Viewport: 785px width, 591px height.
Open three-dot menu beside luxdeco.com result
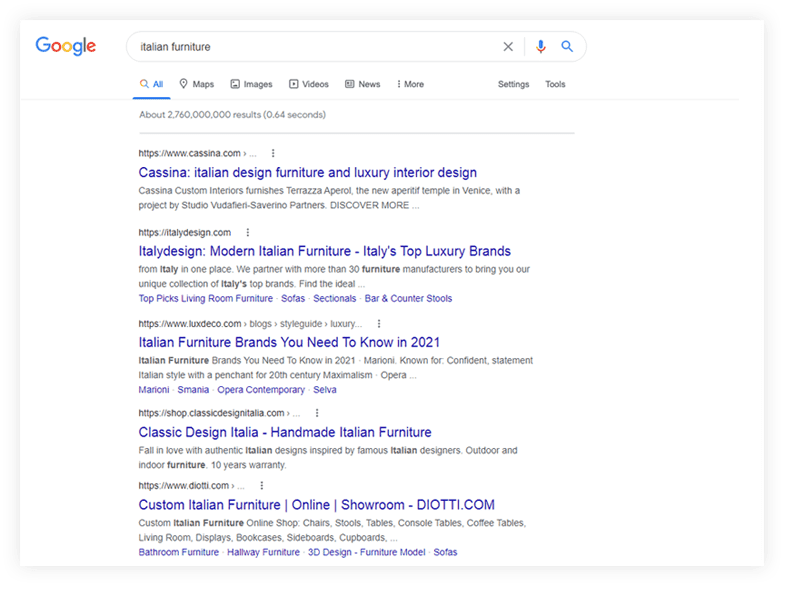(x=379, y=324)
